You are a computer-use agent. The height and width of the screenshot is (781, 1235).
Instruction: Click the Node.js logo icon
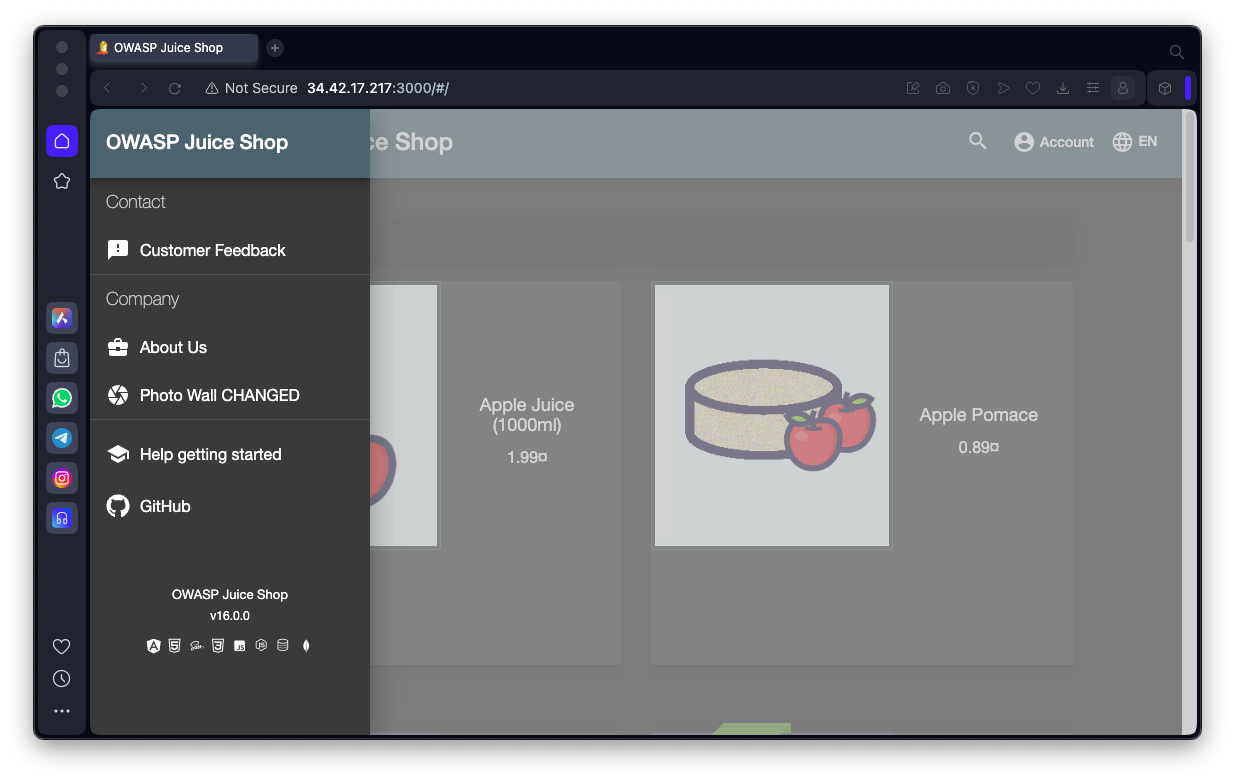click(x=261, y=646)
